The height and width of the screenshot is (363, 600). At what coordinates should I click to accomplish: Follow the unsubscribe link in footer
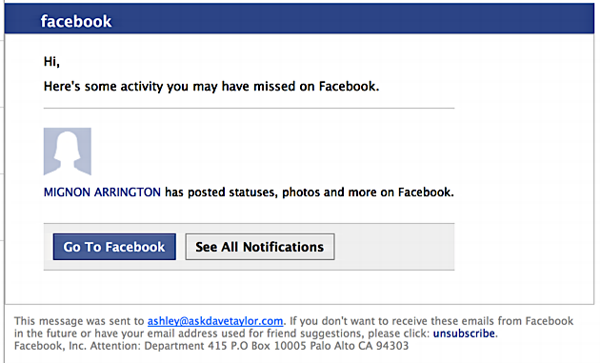tap(464, 333)
